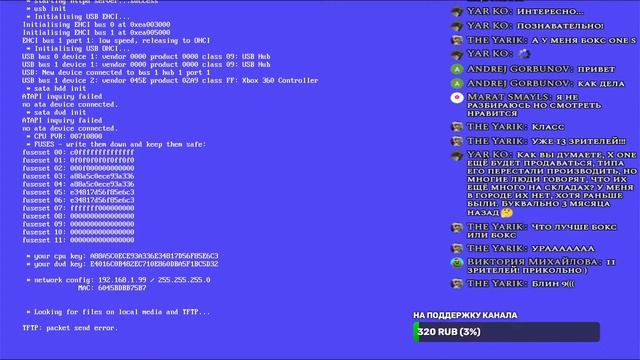Click the 'fuseset 00' line
This screenshot has height=360, width=640.
tap(78, 152)
